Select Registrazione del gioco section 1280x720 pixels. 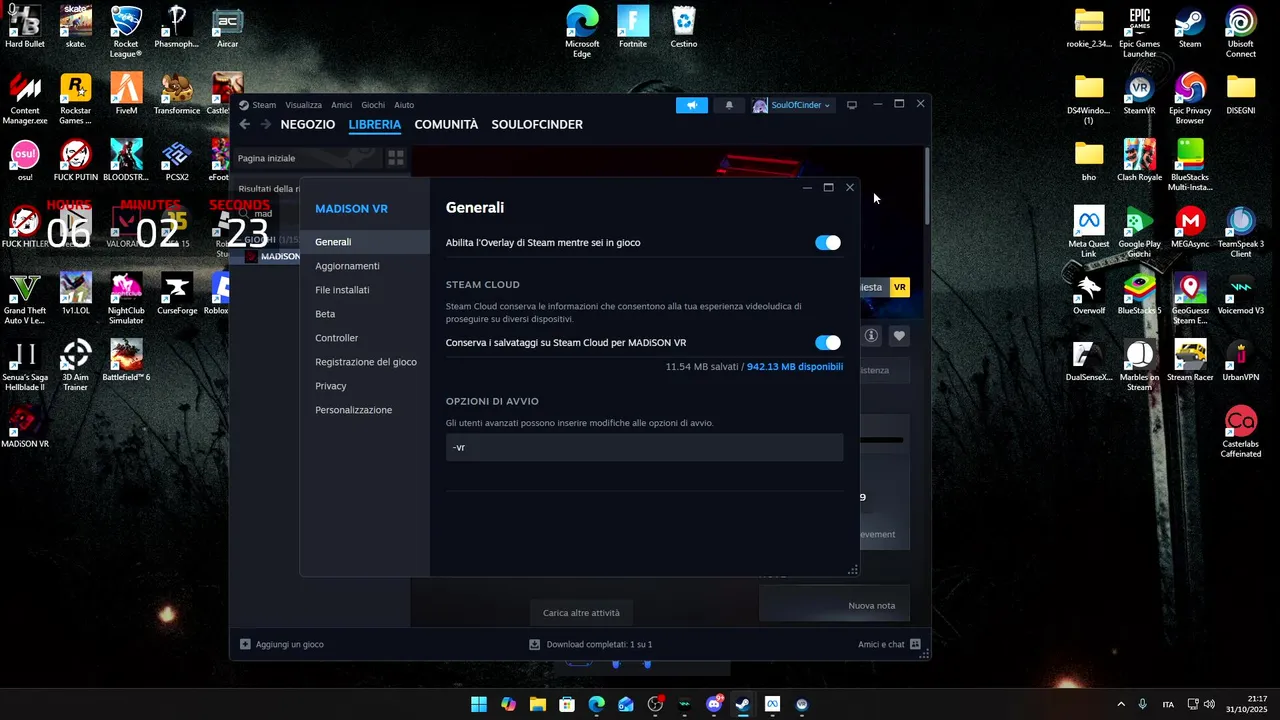coord(365,362)
